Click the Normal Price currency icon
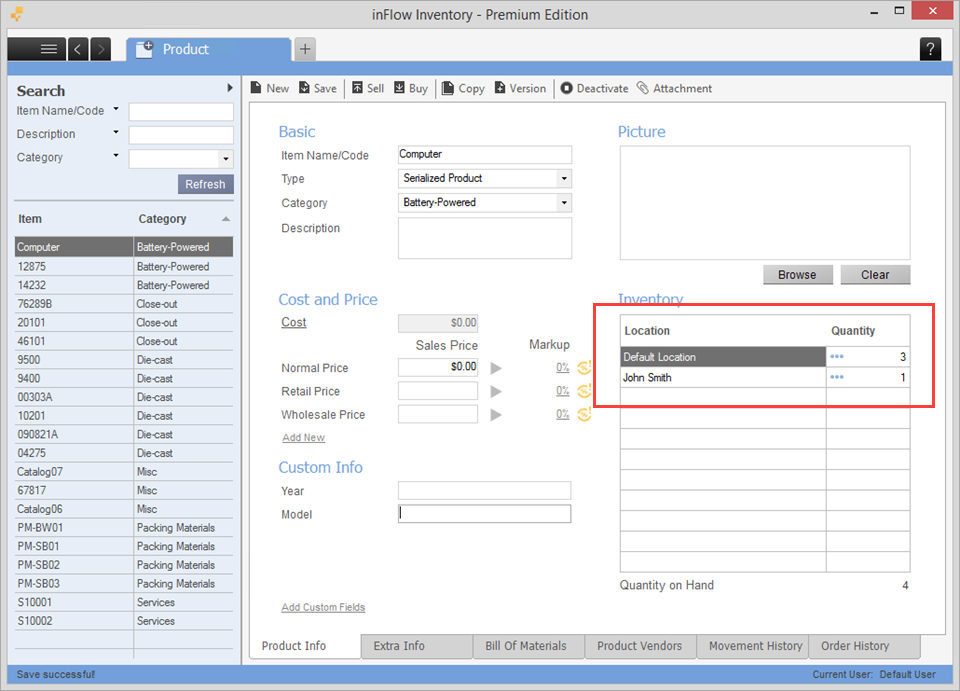The image size is (960, 691). [584, 367]
